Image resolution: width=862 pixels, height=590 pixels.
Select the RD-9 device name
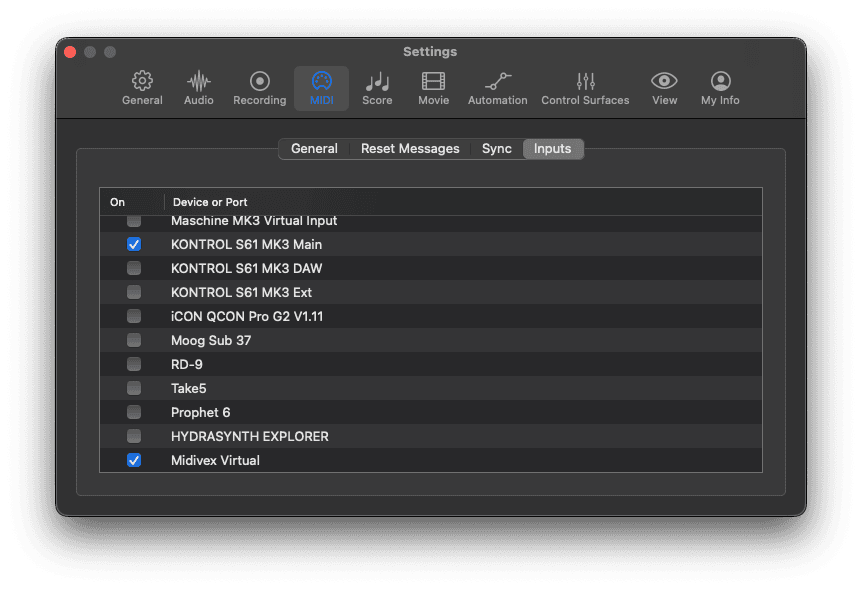click(187, 364)
